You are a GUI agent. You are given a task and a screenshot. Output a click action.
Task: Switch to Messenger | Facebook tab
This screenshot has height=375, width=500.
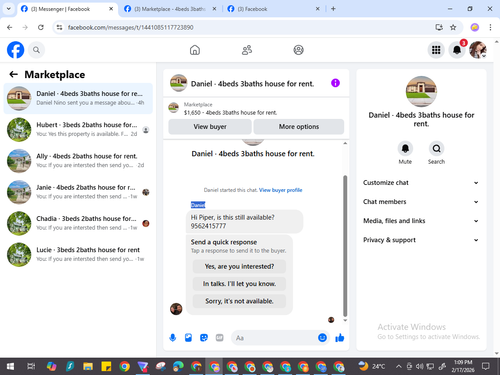[x=67, y=9]
